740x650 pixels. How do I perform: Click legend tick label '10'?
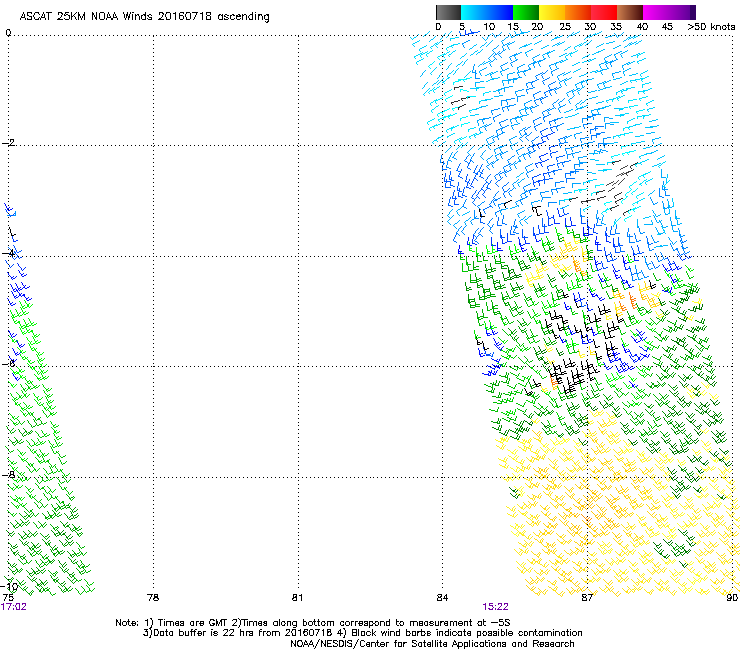tap(489, 27)
